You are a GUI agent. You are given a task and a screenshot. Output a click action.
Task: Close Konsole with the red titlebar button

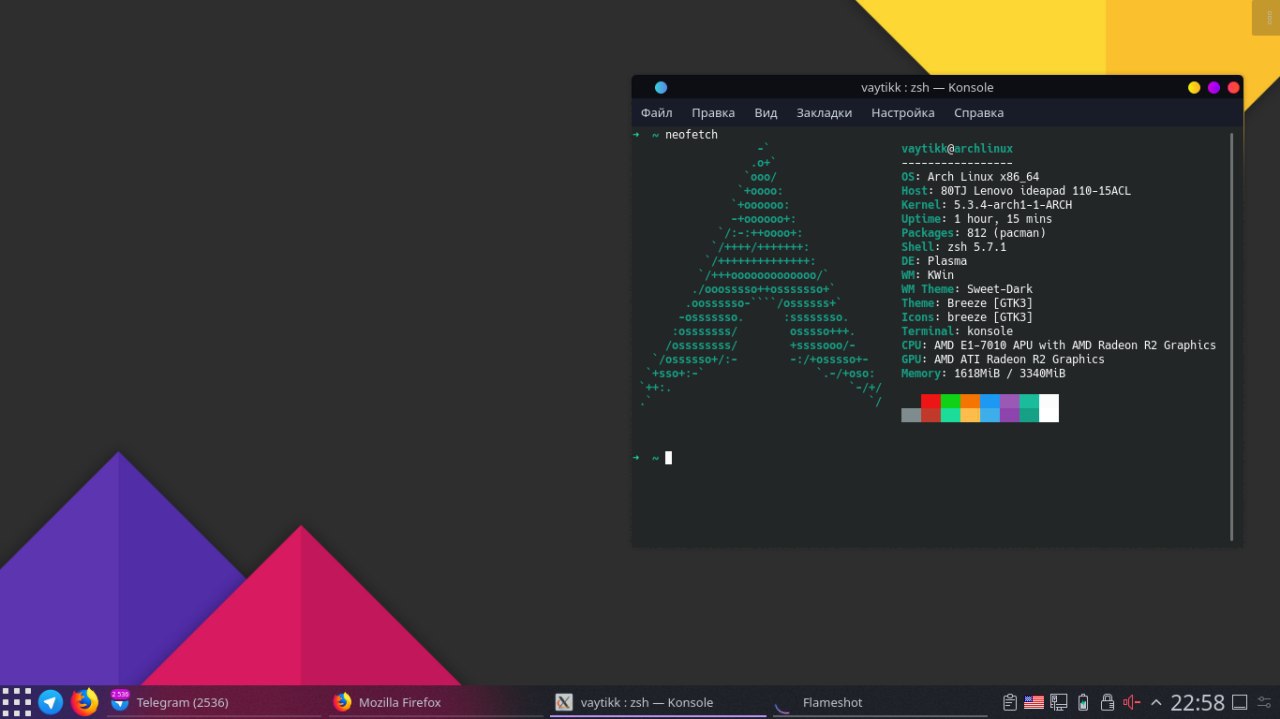[1234, 88]
